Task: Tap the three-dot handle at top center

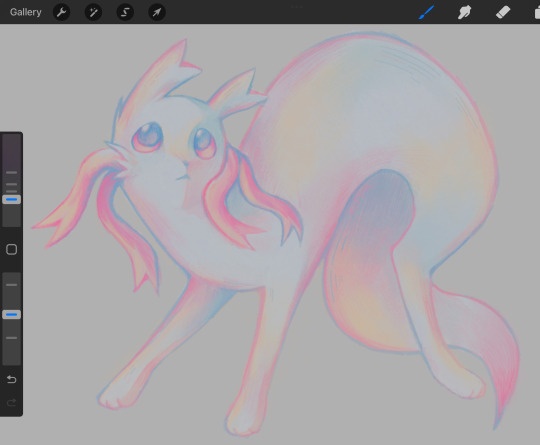Action: (x=297, y=6)
